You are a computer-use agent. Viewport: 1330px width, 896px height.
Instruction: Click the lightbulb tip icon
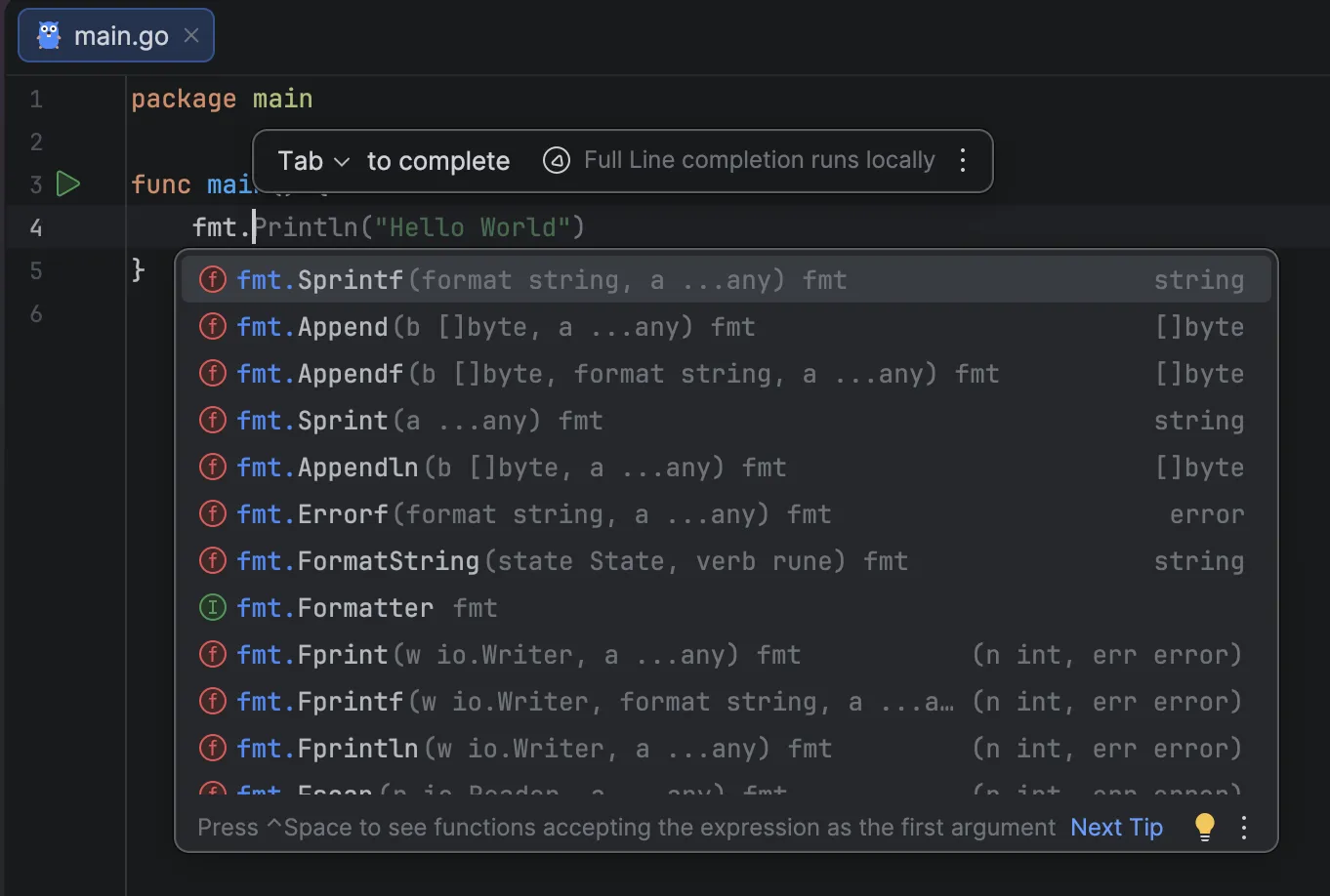[1204, 827]
